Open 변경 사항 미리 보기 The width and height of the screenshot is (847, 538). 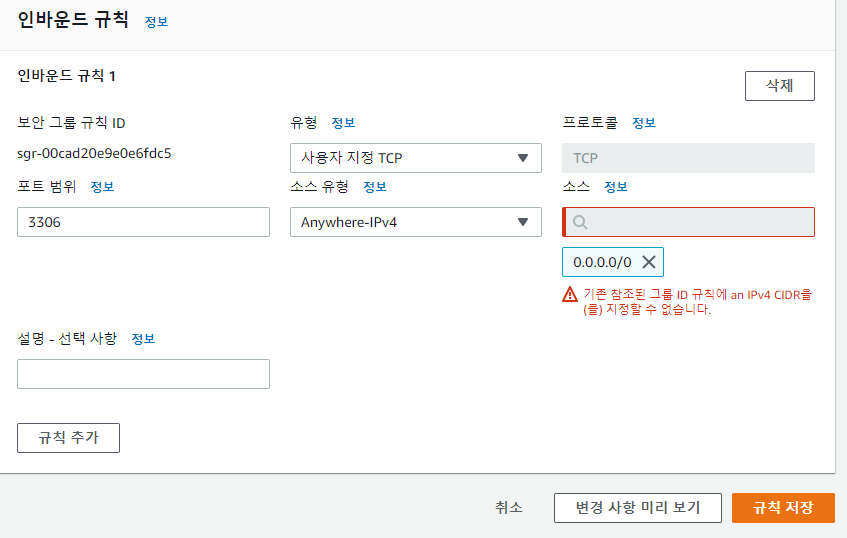click(x=637, y=508)
